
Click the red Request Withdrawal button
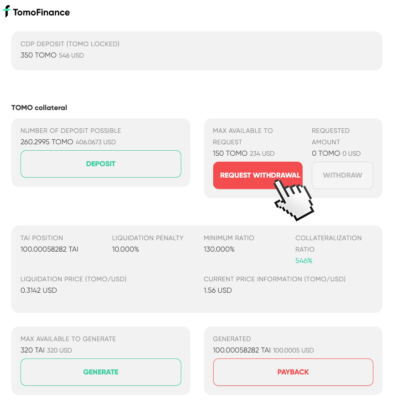(258, 175)
